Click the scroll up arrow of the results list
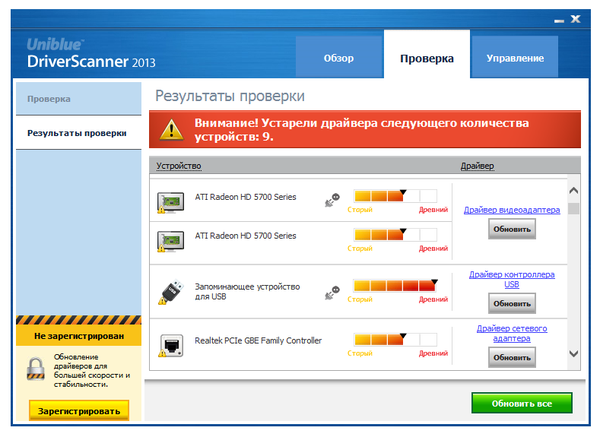Screen dimensions: 600x437 [573, 190]
